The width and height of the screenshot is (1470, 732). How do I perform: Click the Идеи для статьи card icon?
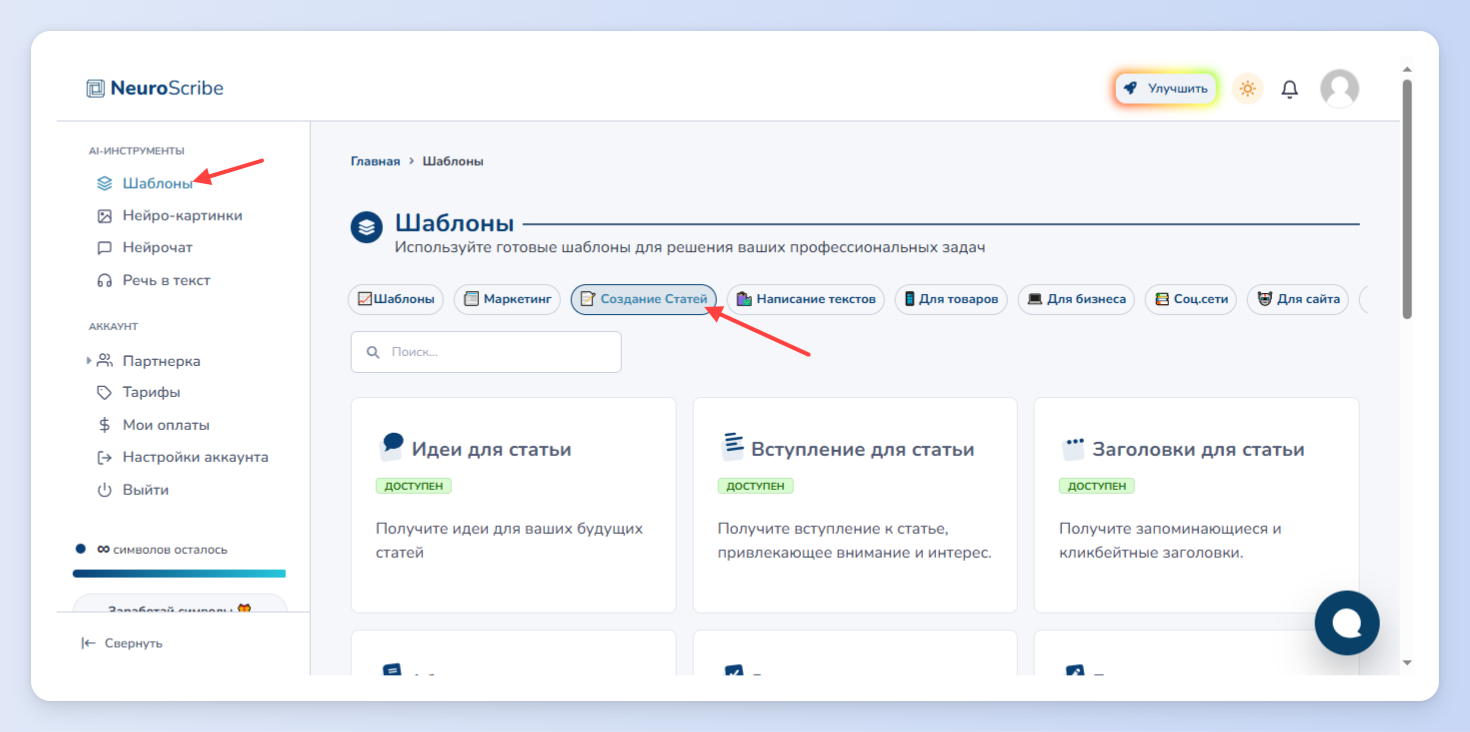click(x=391, y=446)
